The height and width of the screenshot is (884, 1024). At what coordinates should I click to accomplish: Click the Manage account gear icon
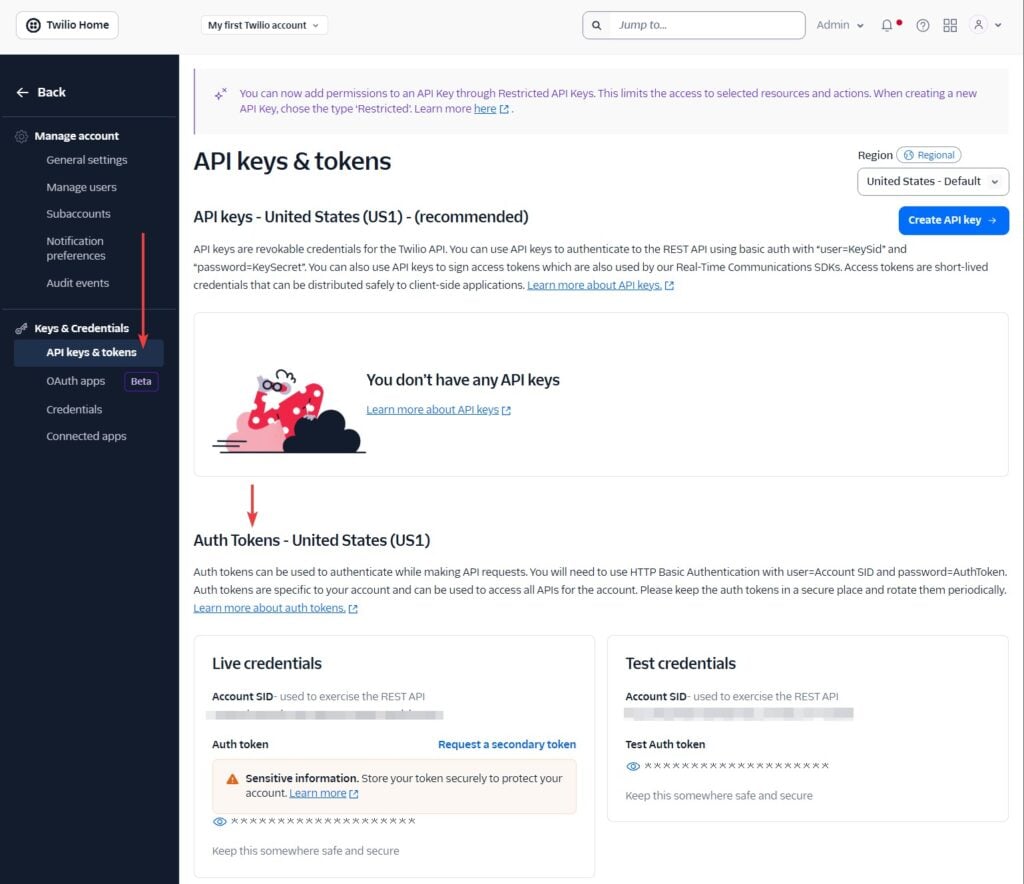pos(21,136)
